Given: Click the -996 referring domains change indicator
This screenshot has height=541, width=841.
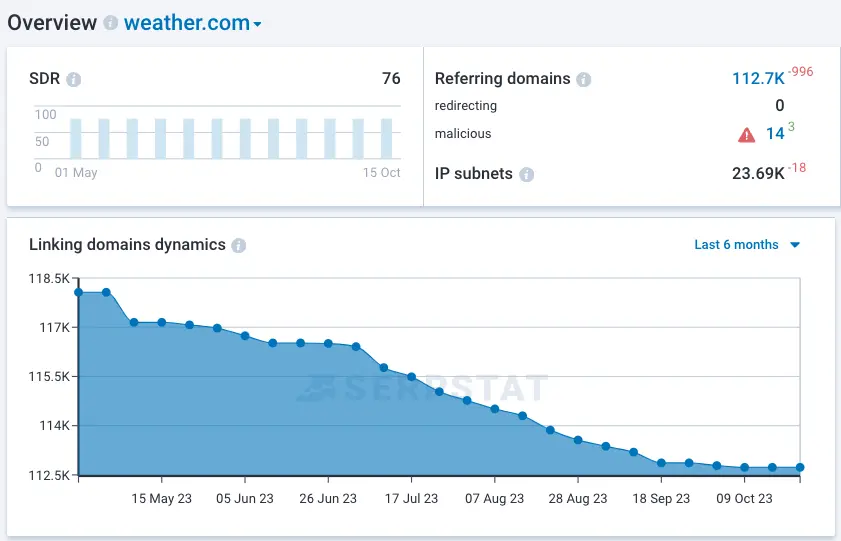Looking at the screenshot, I should click(x=800, y=72).
